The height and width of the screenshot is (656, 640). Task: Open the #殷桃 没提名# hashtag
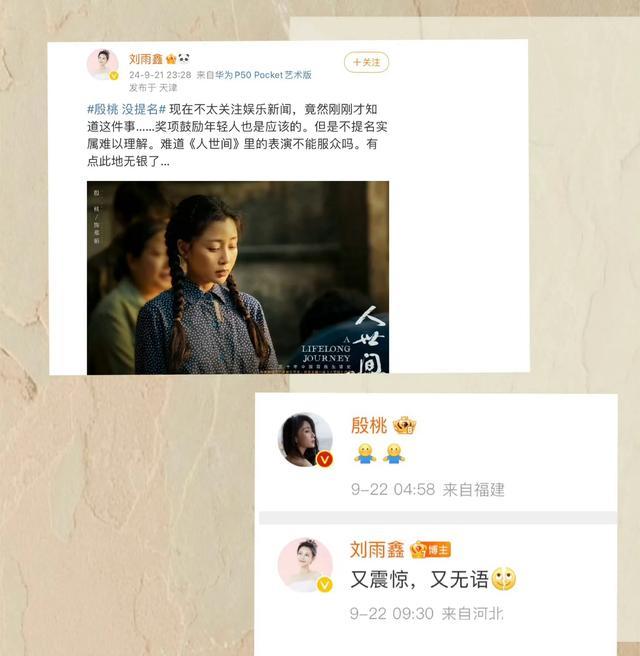(x=126, y=110)
